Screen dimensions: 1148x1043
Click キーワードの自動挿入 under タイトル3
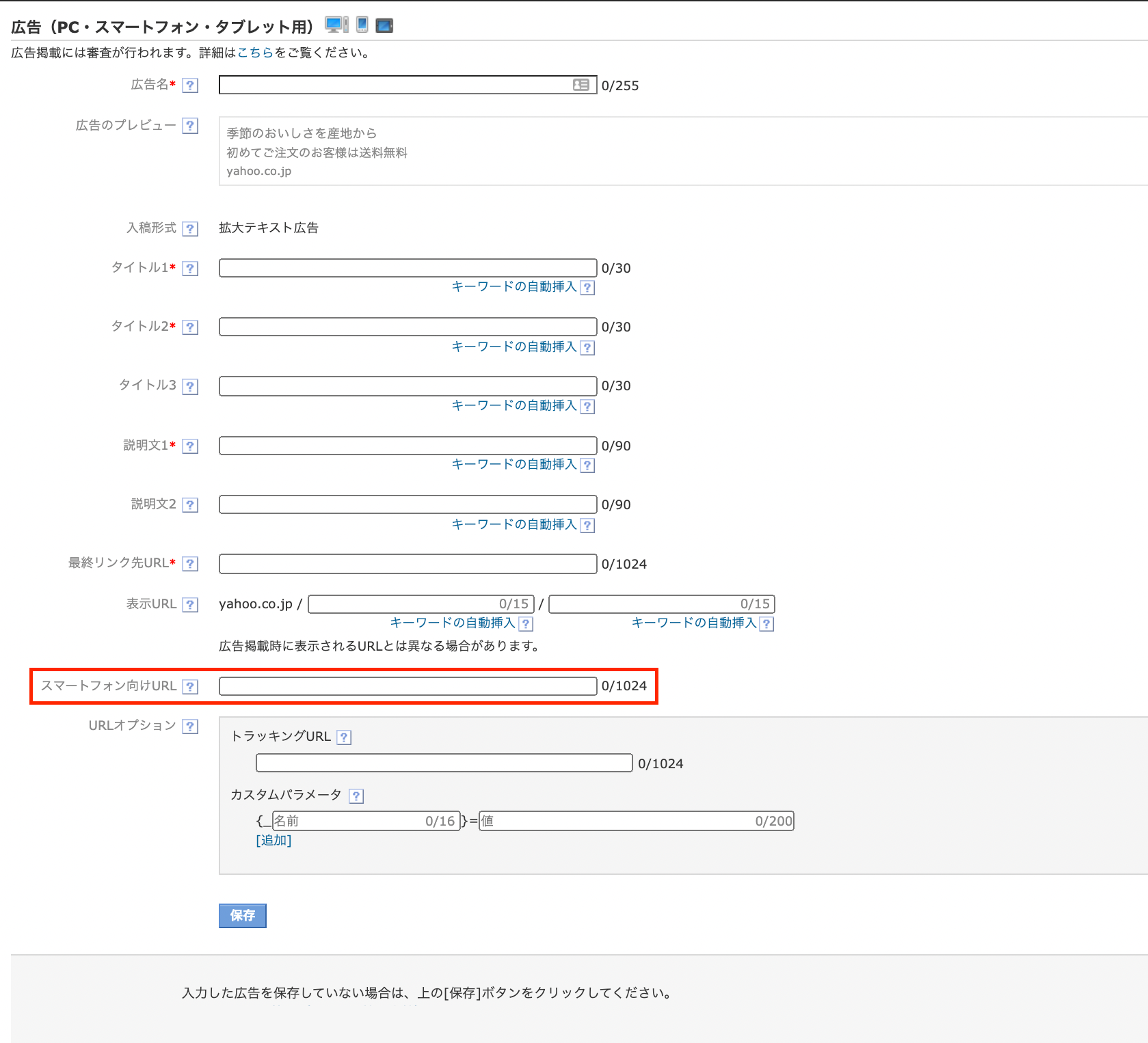pos(514,405)
